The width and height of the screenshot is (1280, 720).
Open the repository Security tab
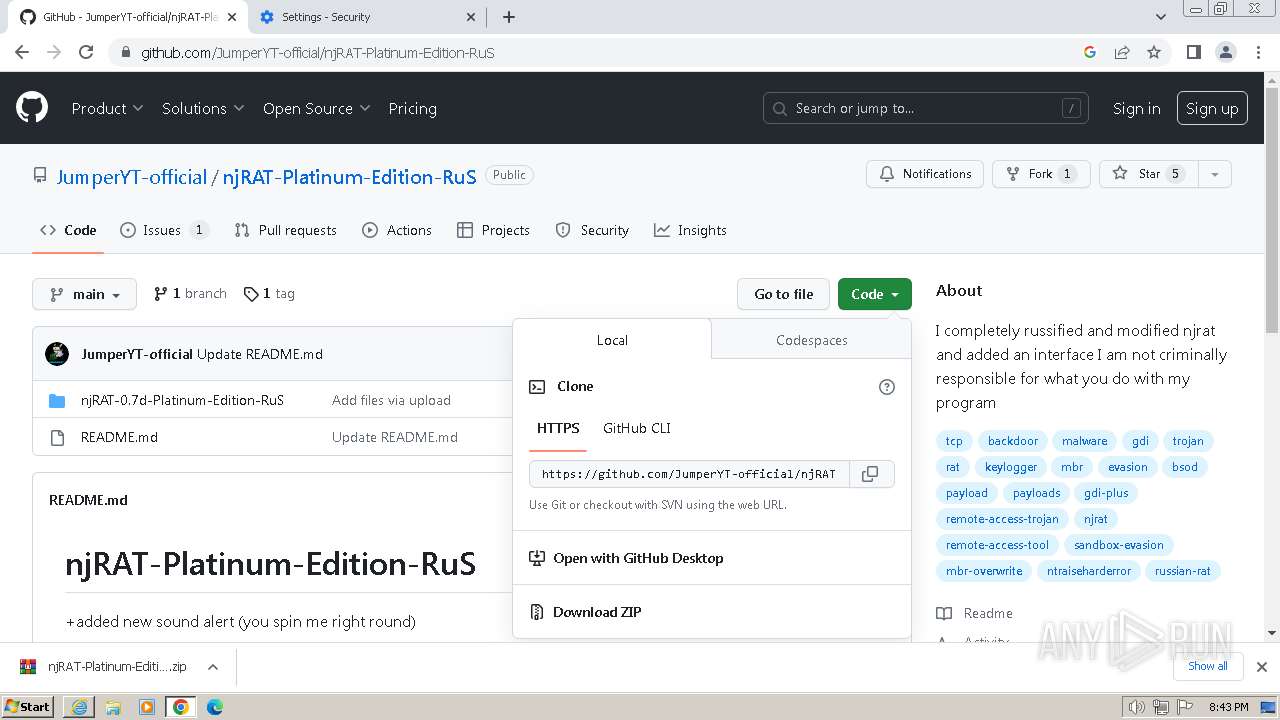[592, 230]
